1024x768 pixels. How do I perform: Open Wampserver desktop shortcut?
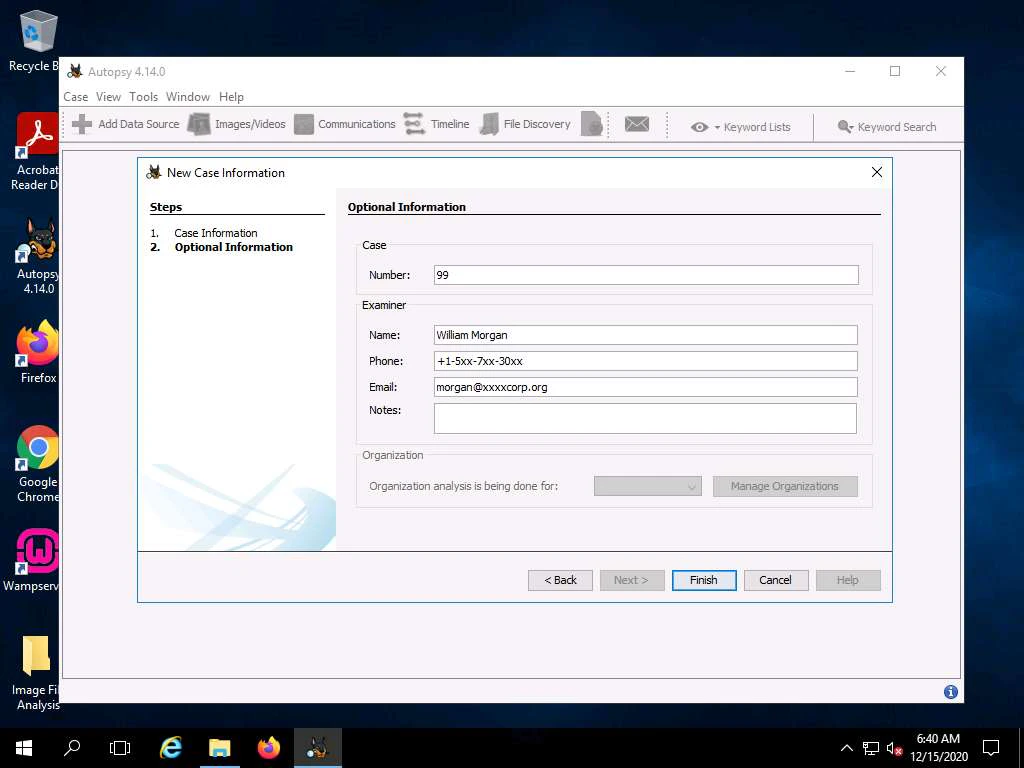[x=31, y=560]
